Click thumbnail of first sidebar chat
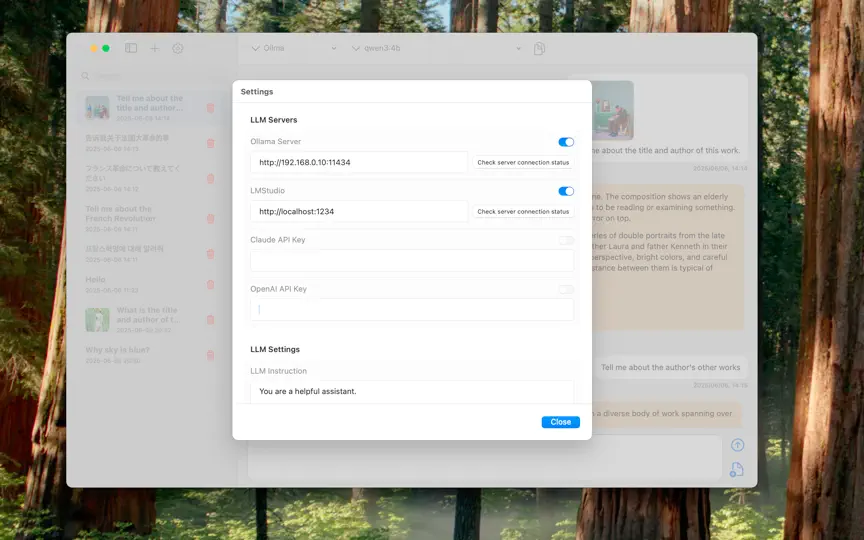 [97, 107]
